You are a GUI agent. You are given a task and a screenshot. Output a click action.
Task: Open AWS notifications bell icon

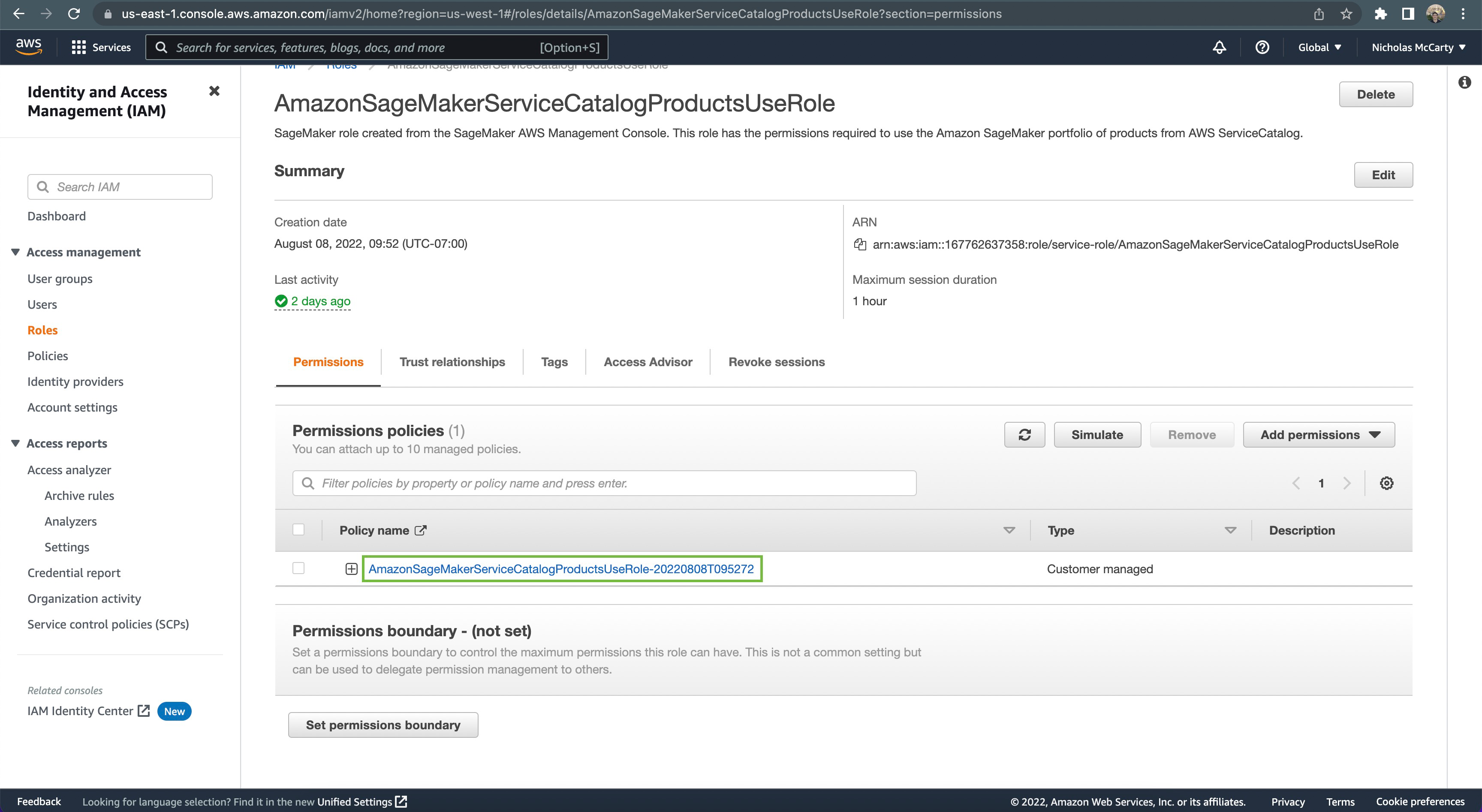1219,47
